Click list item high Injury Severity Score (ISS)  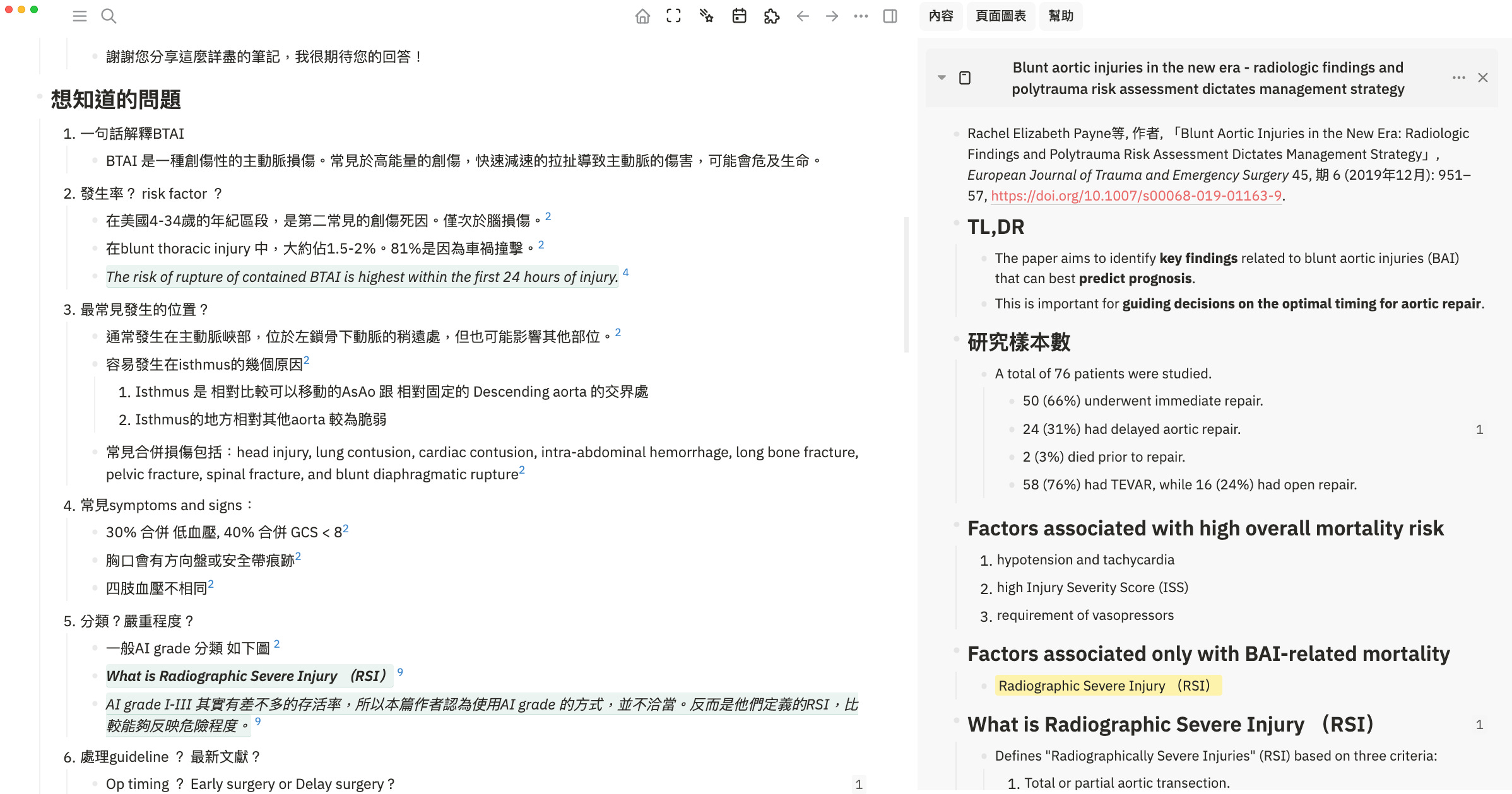1092,588
